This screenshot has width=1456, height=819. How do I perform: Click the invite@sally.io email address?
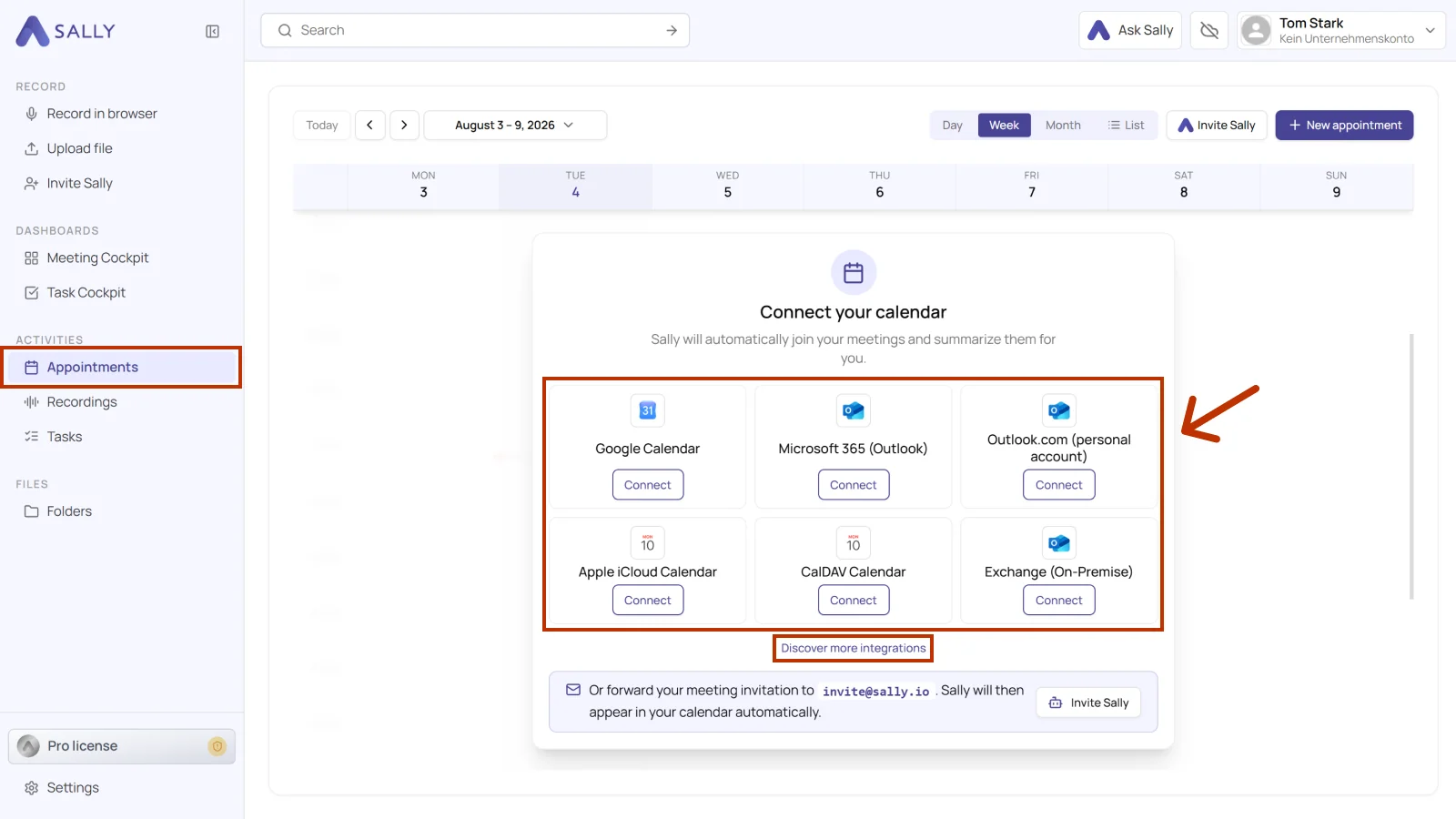click(x=875, y=692)
